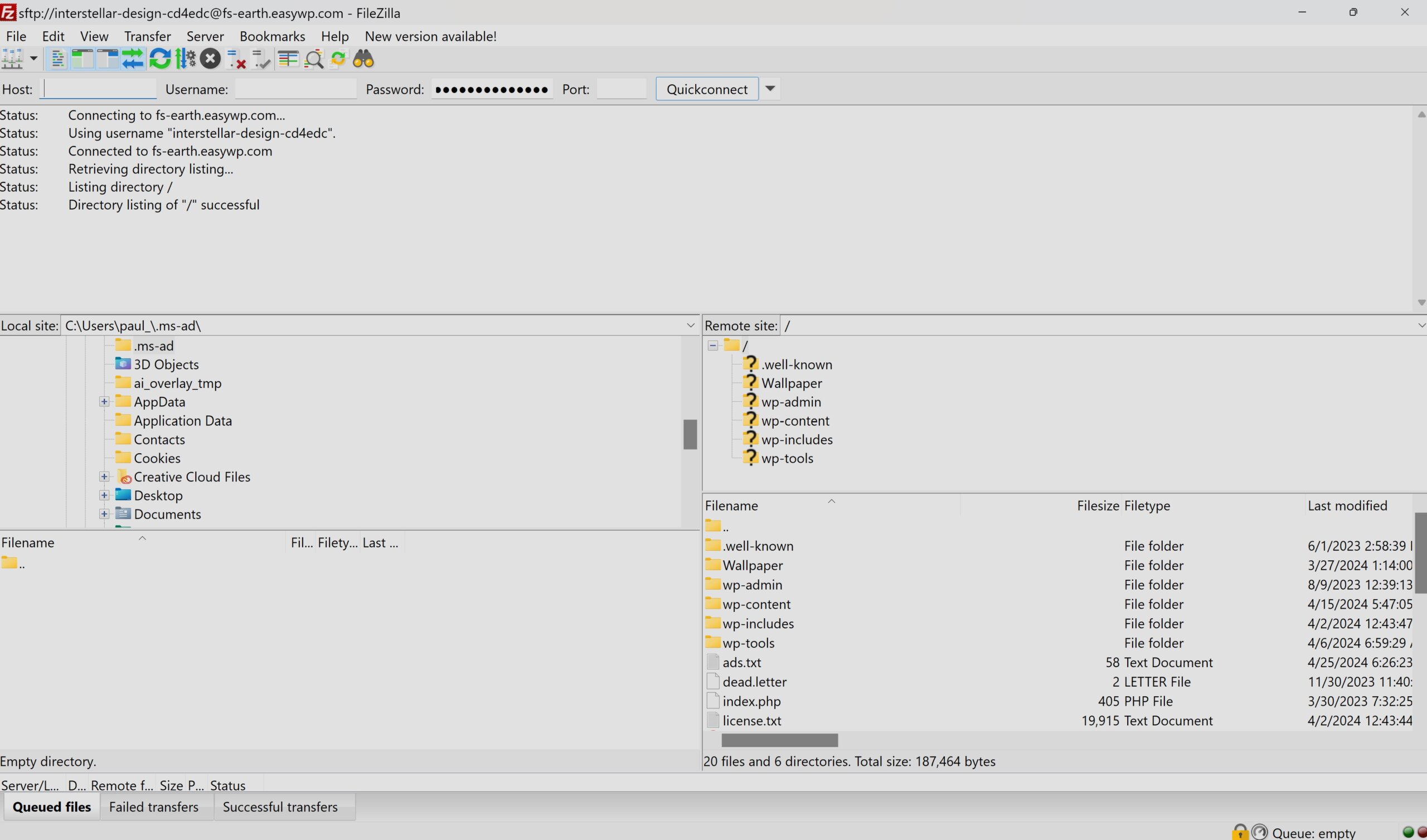
Task: Toggle directory comparison
Action: [x=314, y=59]
